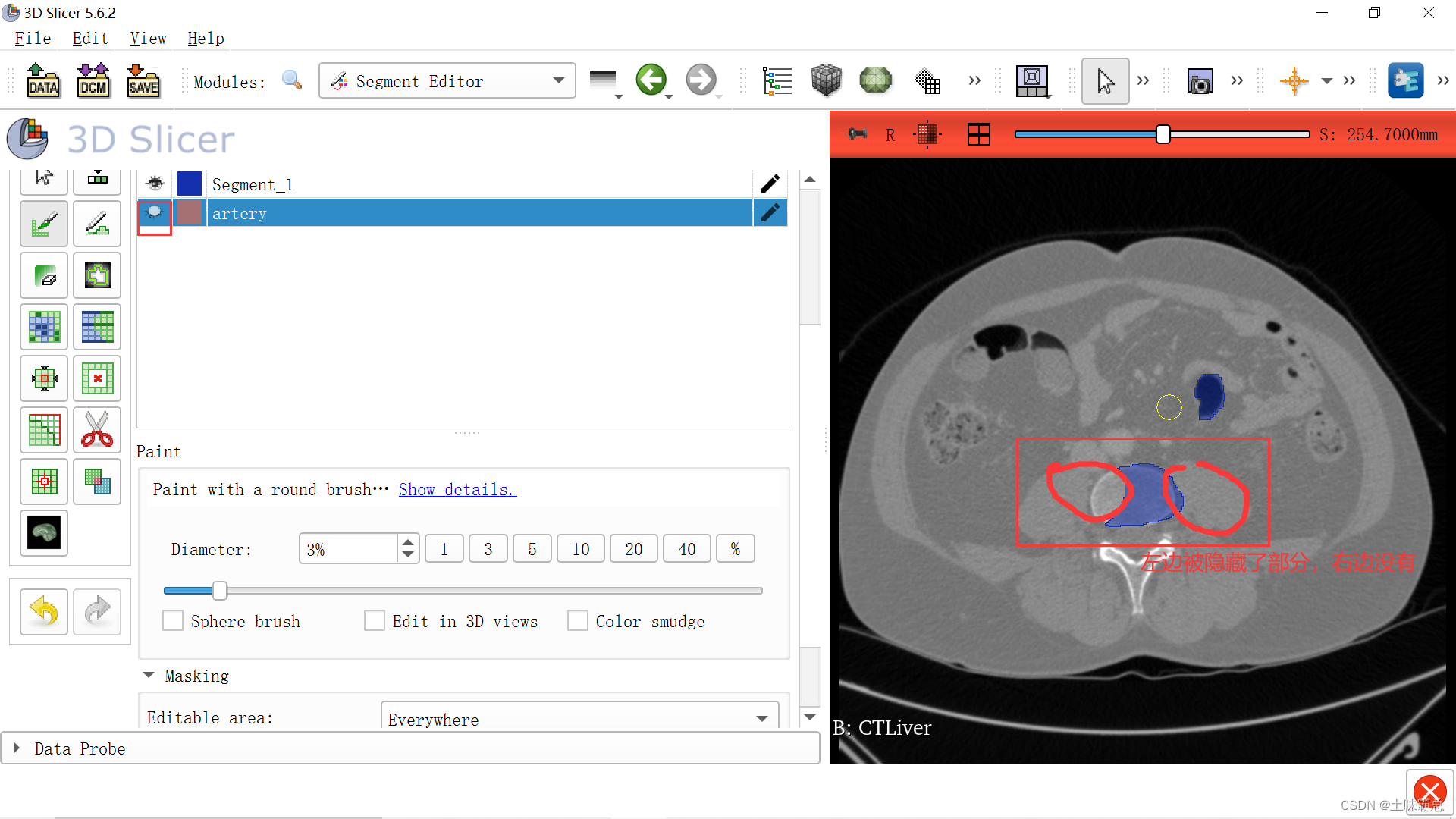Open the File menu
Viewport: 1456px width, 819px height.
pos(32,38)
